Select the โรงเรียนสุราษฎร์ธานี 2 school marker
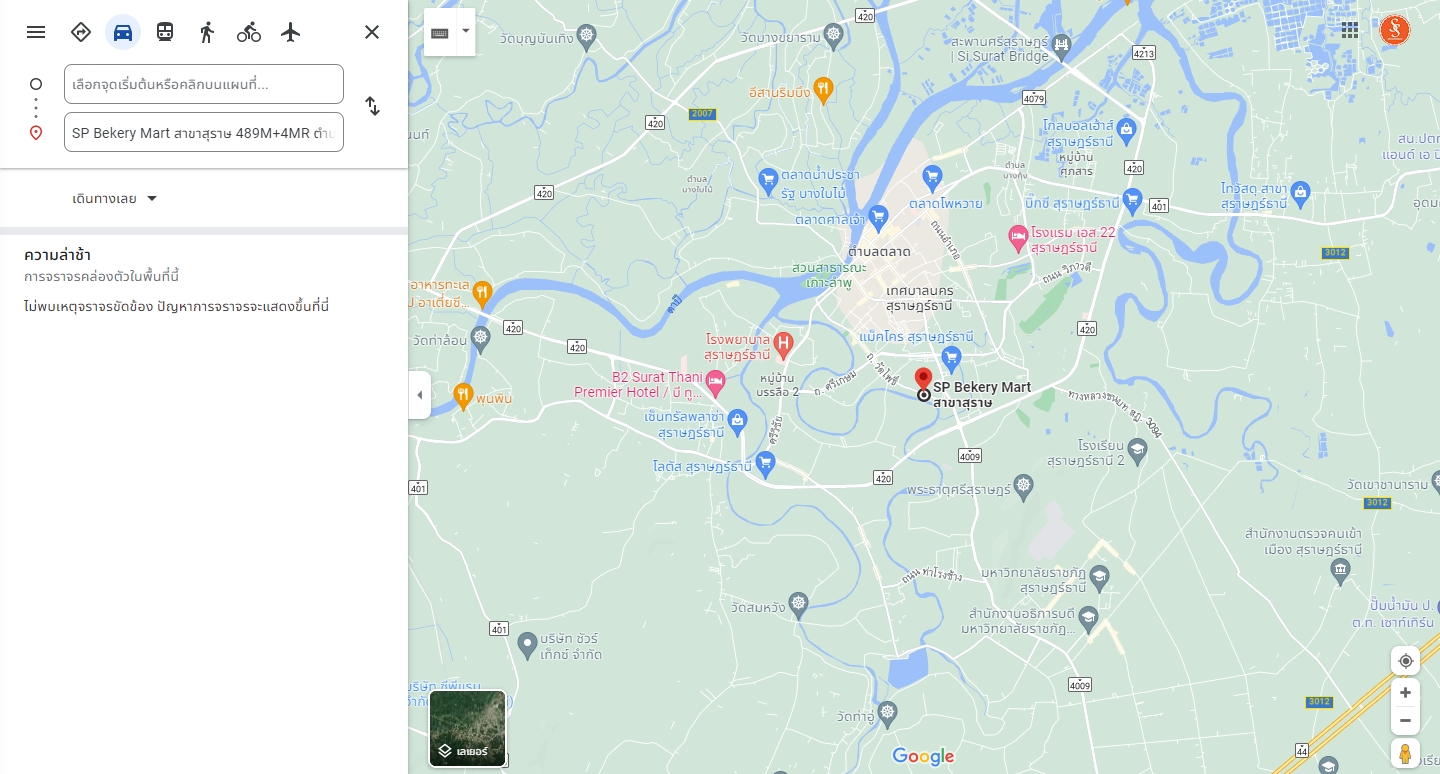The image size is (1440, 774). (1137, 452)
